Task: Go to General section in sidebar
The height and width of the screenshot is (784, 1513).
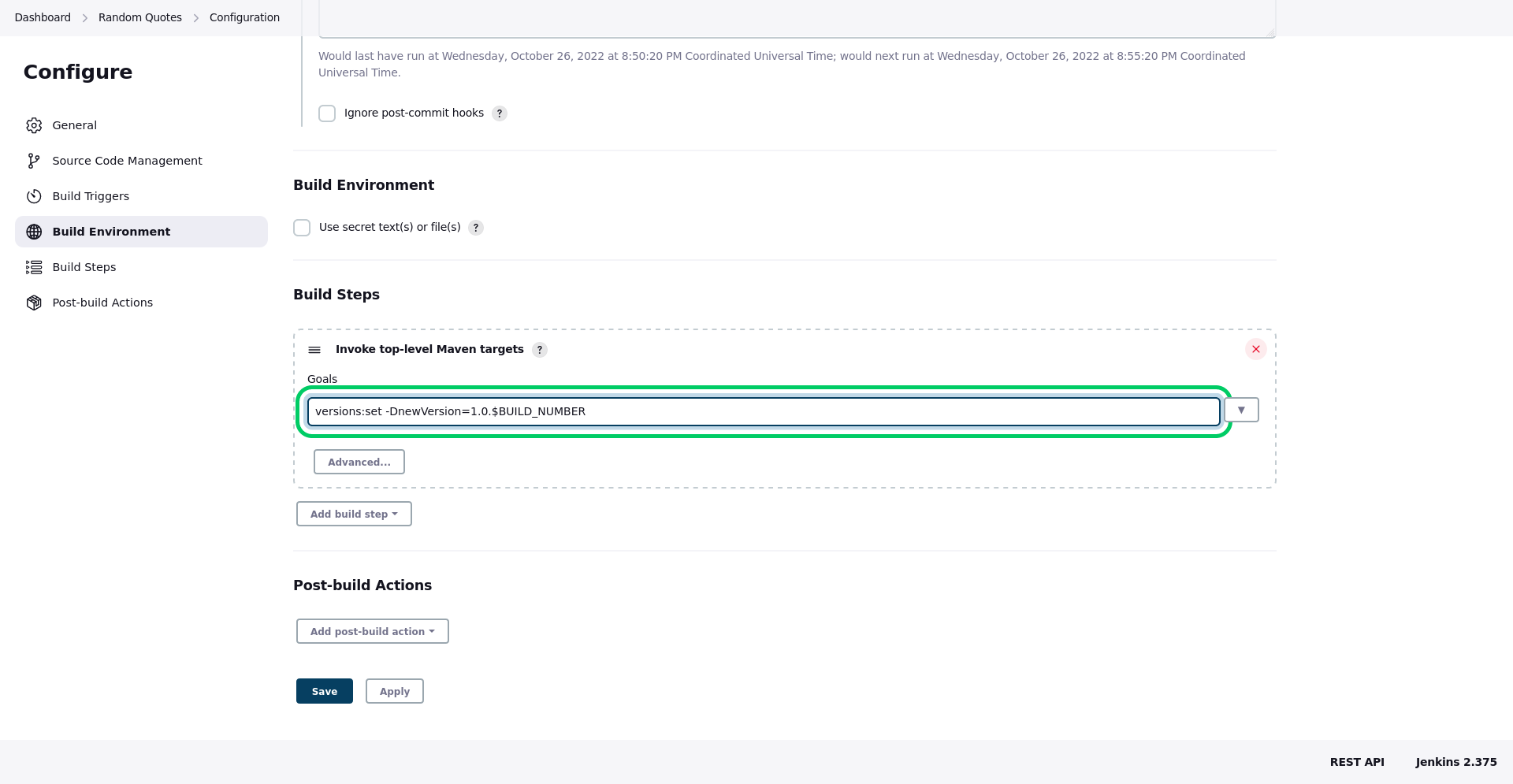Action: tap(141, 125)
